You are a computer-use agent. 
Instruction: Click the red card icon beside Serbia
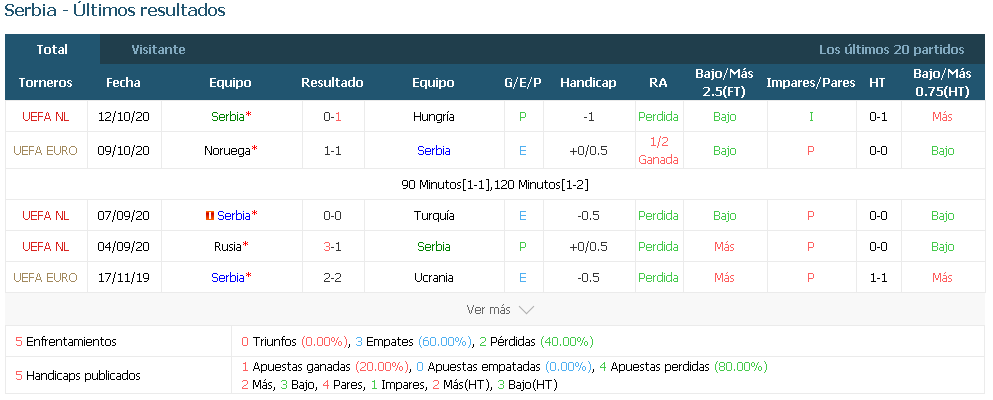click(210, 216)
